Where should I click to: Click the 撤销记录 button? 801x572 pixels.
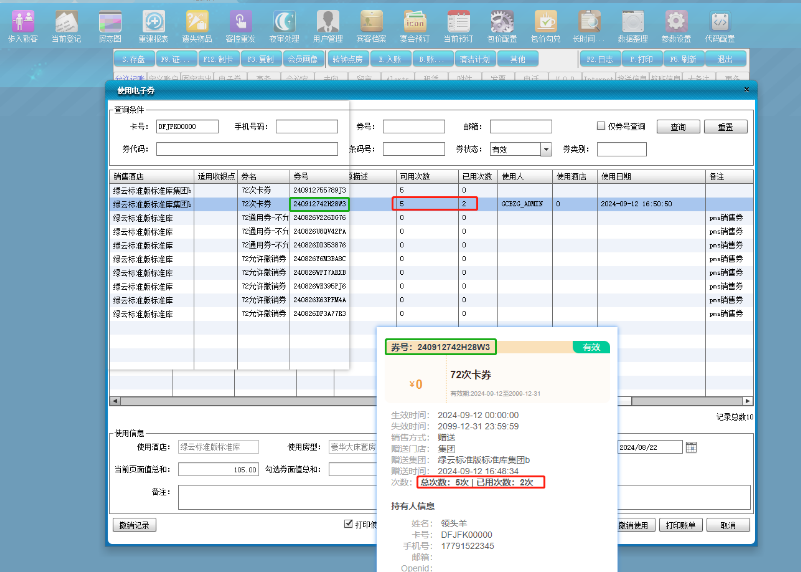point(134,525)
